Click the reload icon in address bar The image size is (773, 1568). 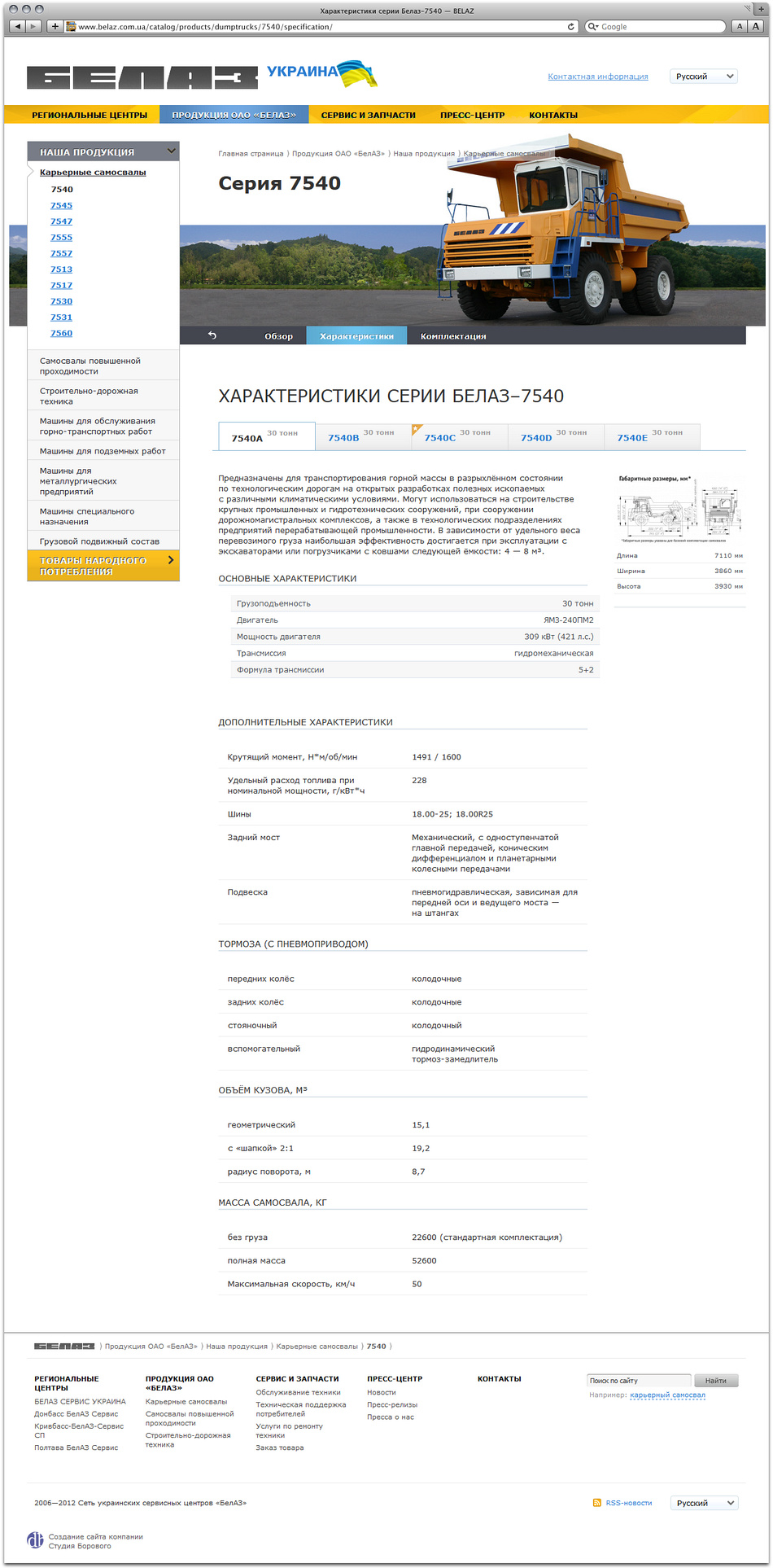pos(571,26)
